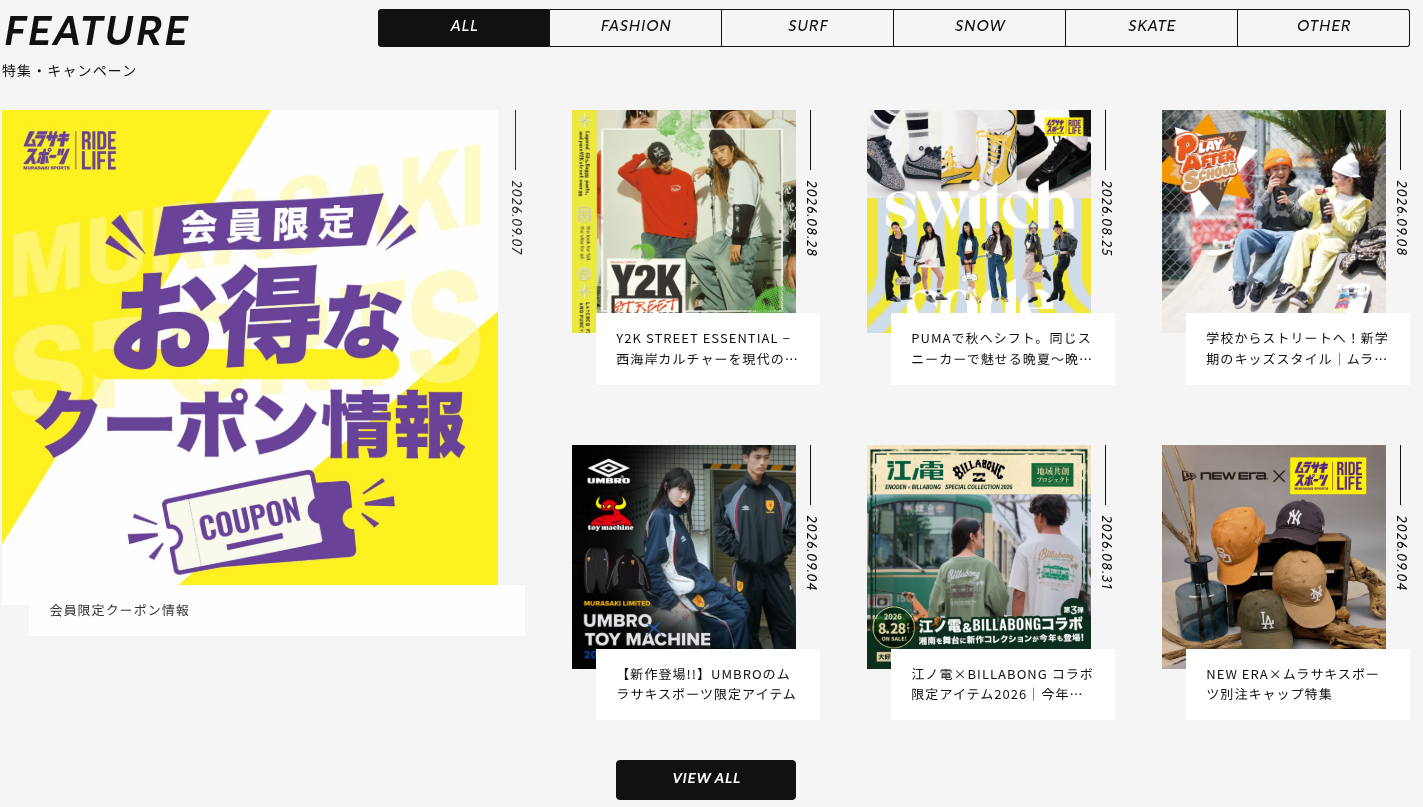Viewport: 1423px width, 807px height.
Task: Click the 2026.09.08 date label
Action: [x=1402, y=218]
